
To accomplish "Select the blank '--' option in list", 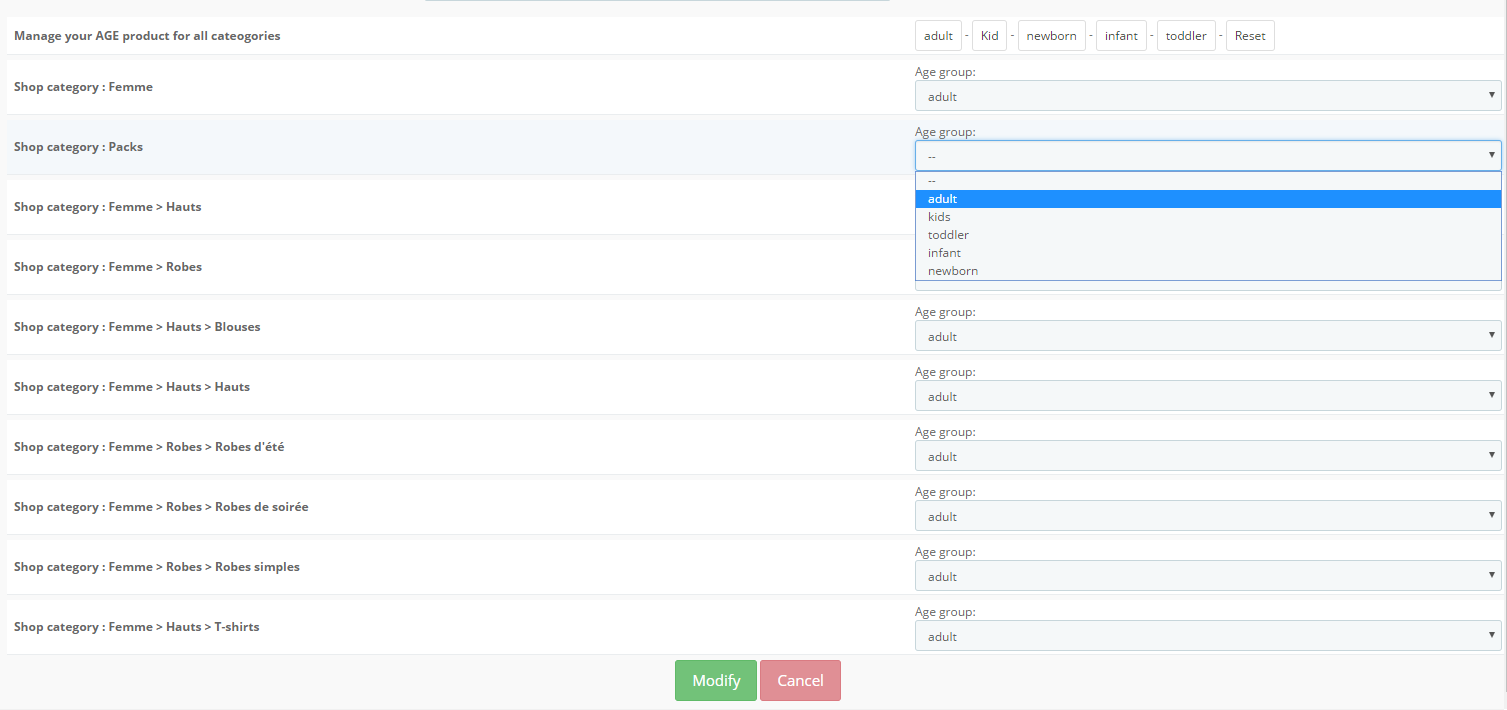I will (x=1208, y=181).
